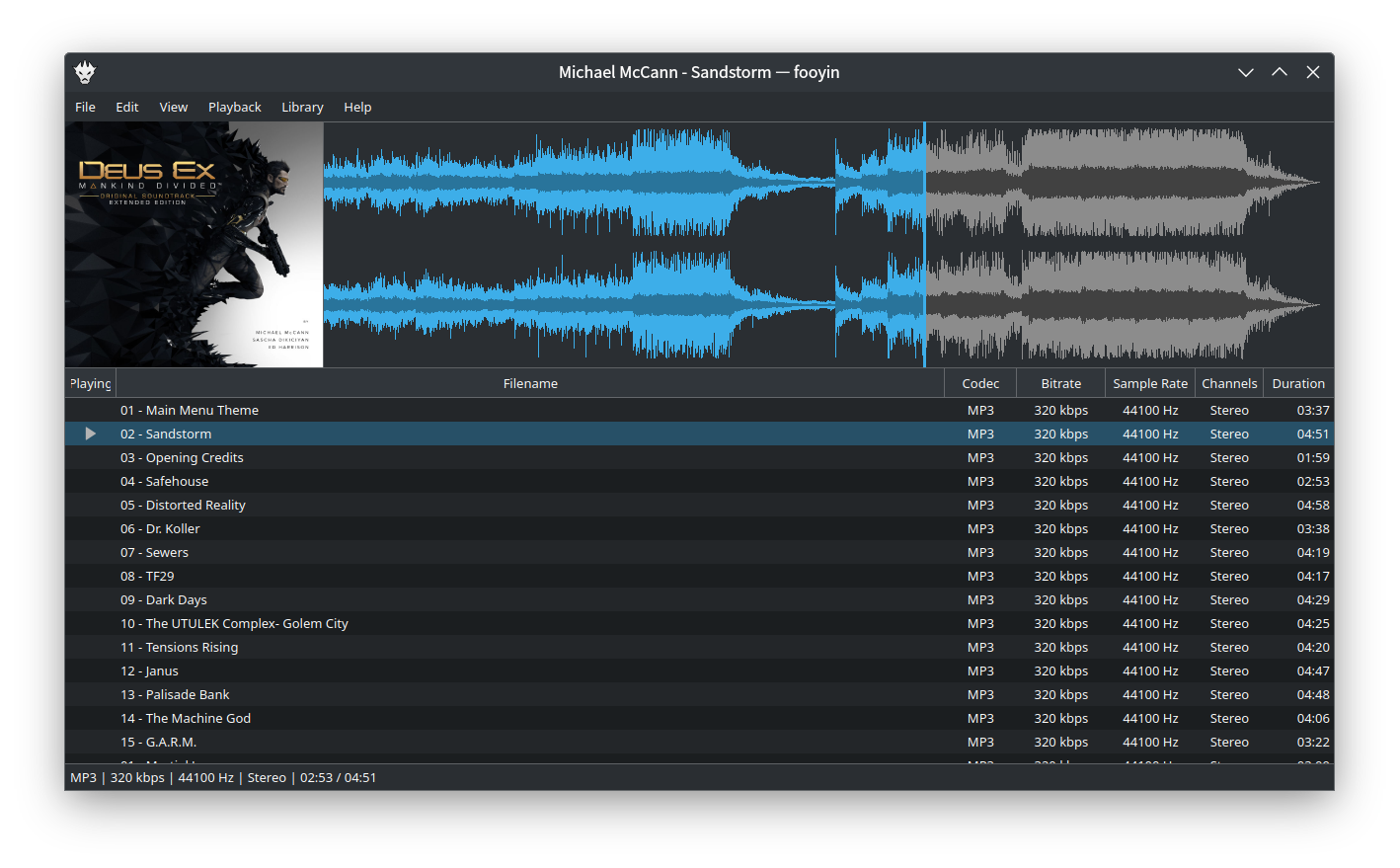Click the playback time in status bar
1400x868 pixels.
click(338, 777)
